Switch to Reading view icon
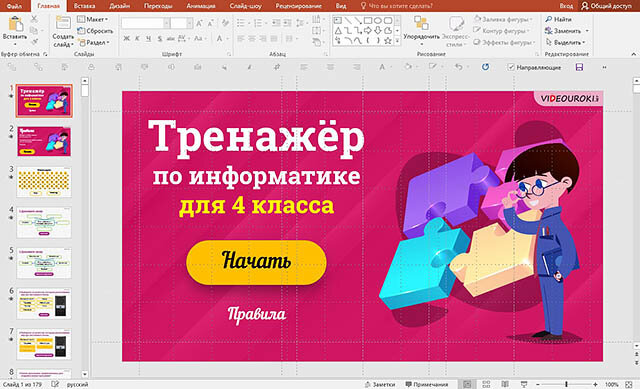Viewport: 640px width, 389px height. point(505,384)
